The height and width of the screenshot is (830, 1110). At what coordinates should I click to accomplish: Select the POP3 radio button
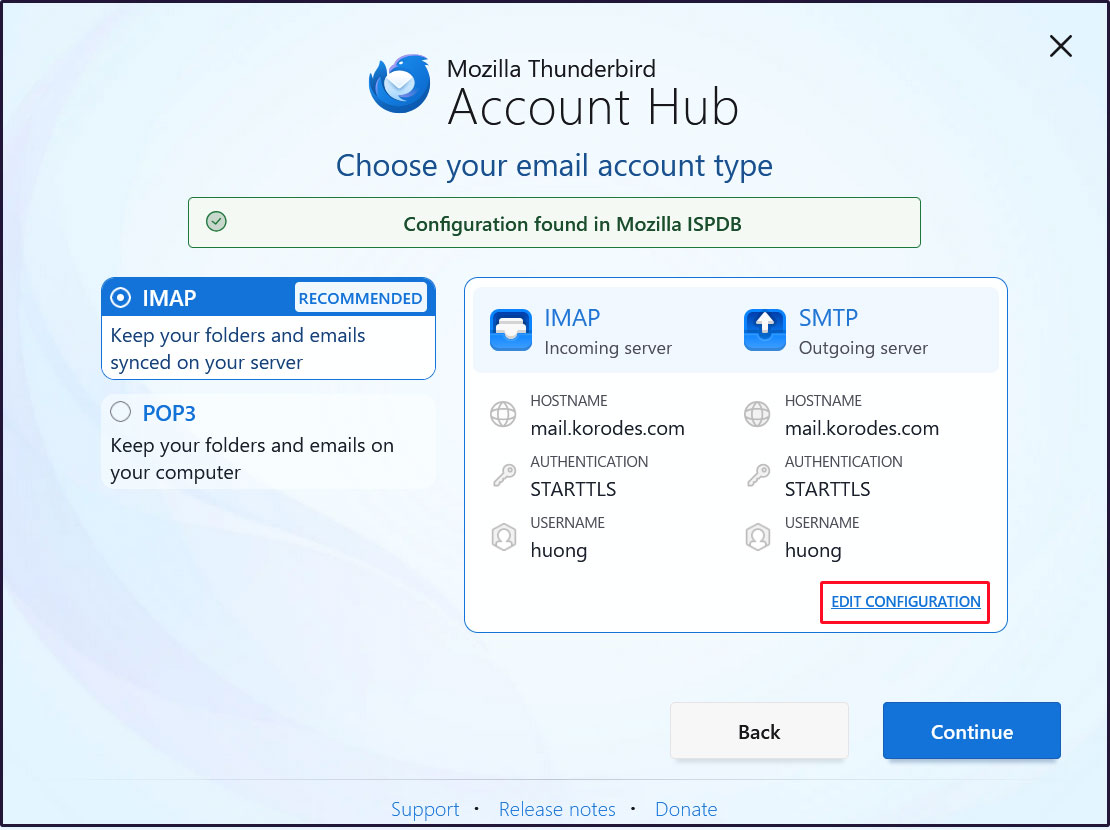(x=120, y=411)
